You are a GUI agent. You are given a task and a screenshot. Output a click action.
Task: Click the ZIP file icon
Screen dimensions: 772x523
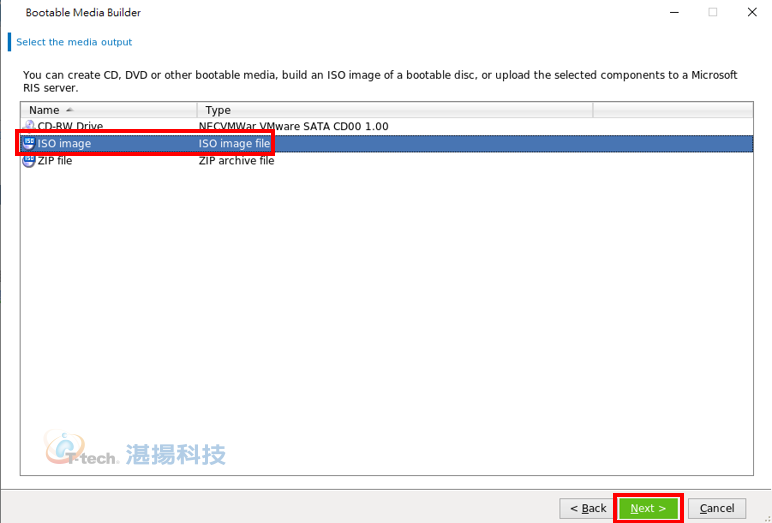(x=29, y=161)
